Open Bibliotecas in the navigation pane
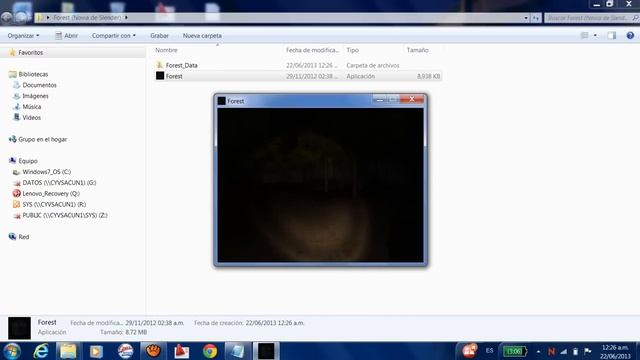 pos(33,74)
